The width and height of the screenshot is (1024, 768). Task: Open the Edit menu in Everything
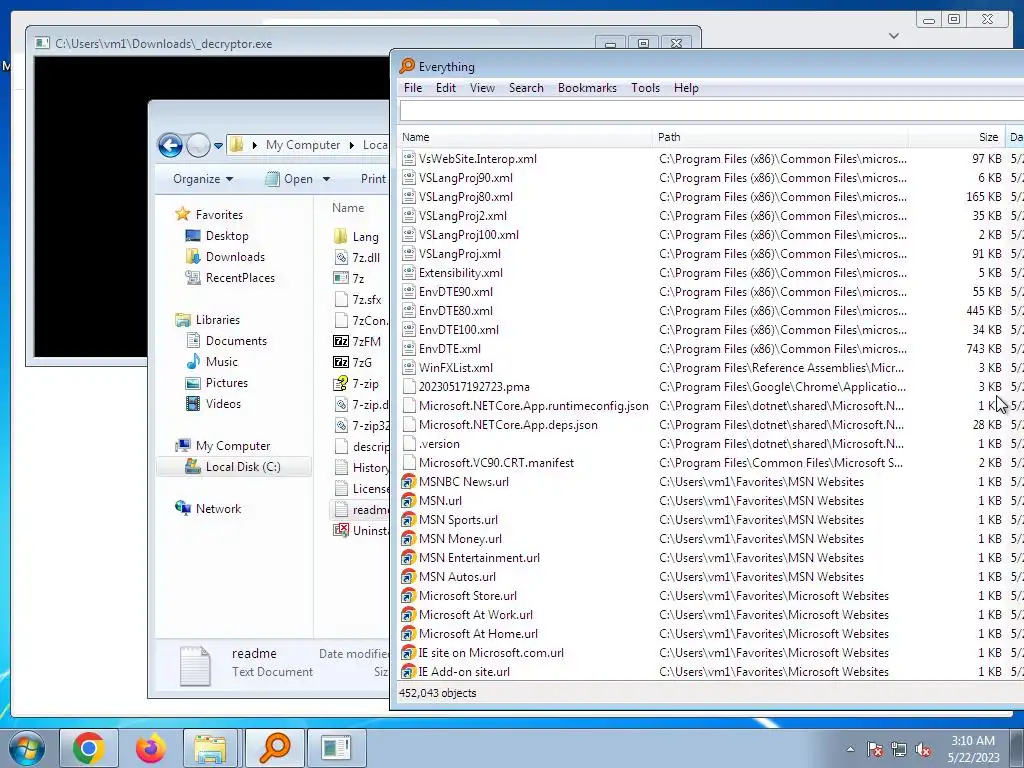tap(445, 88)
